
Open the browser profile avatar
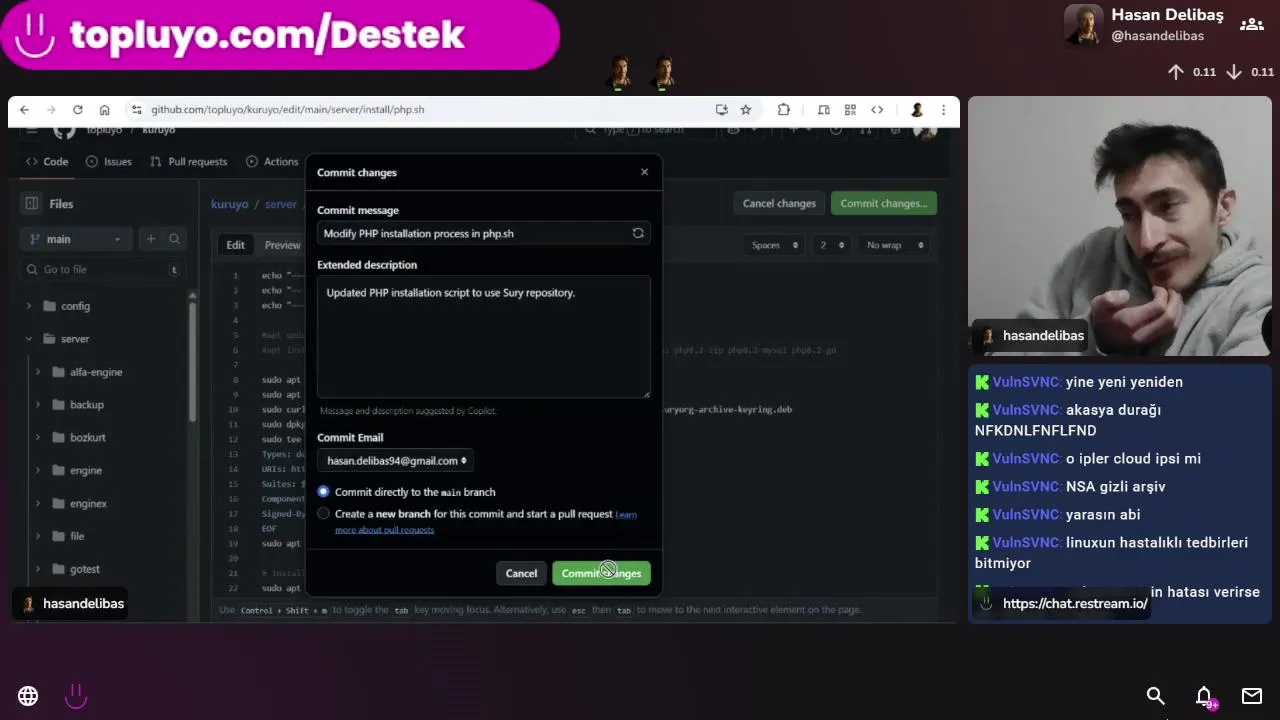(x=916, y=110)
